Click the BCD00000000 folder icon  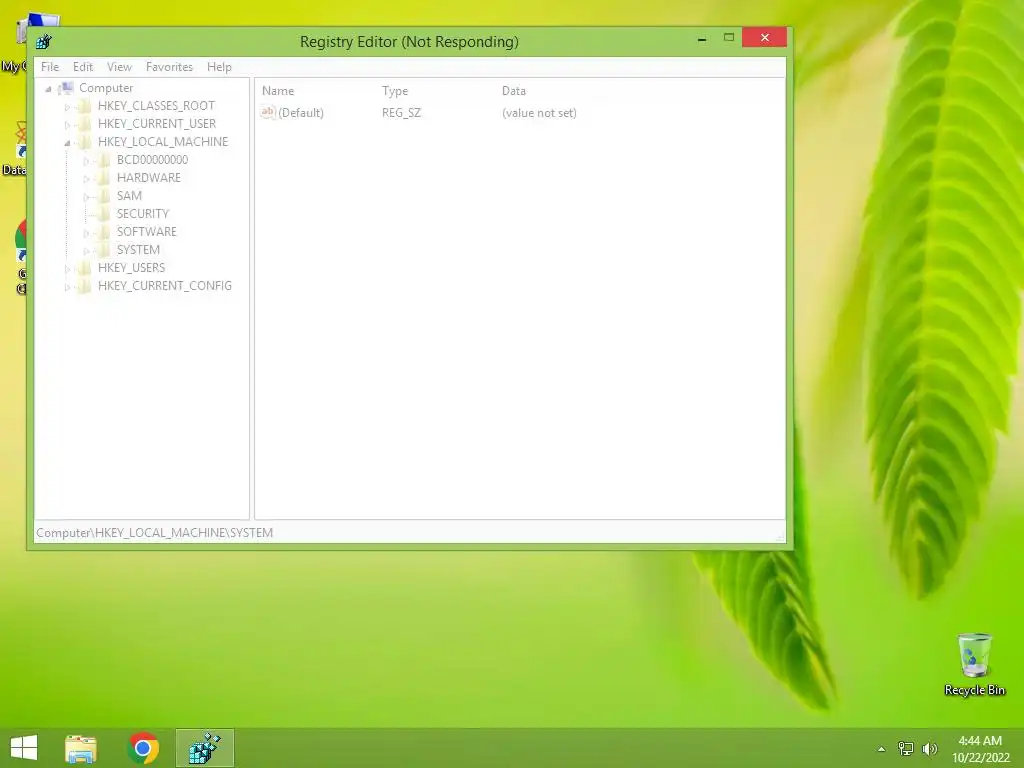click(103, 160)
